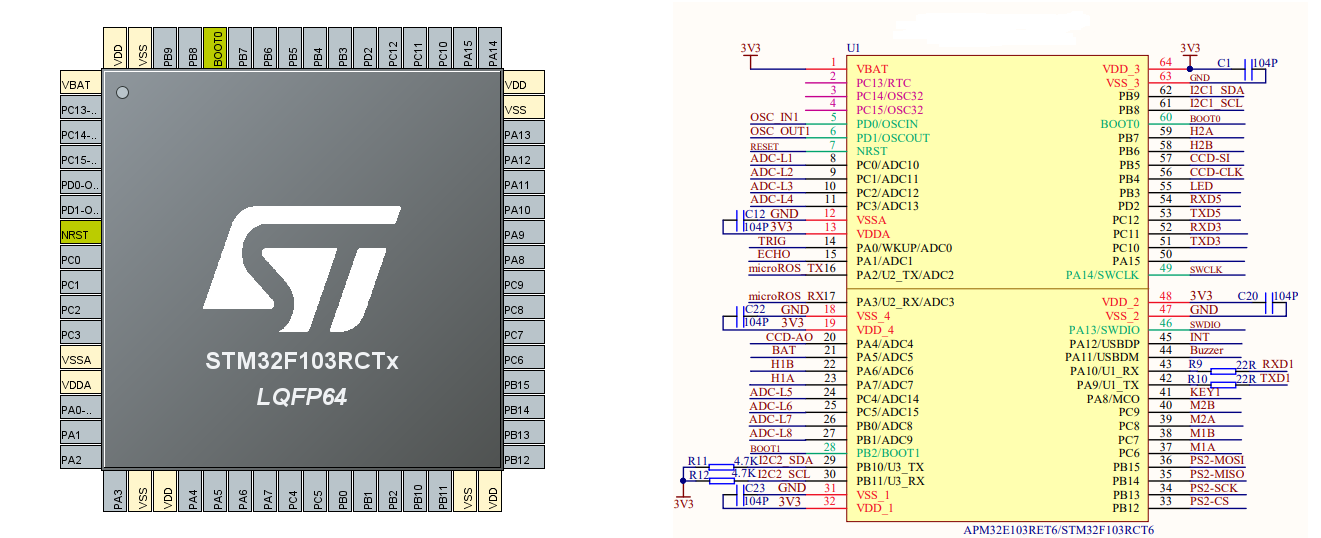The width and height of the screenshot is (1321, 538).
Task: Click the APM32E103RET6/STM32F103RCT6 part label
Action: pos(1058,529)
